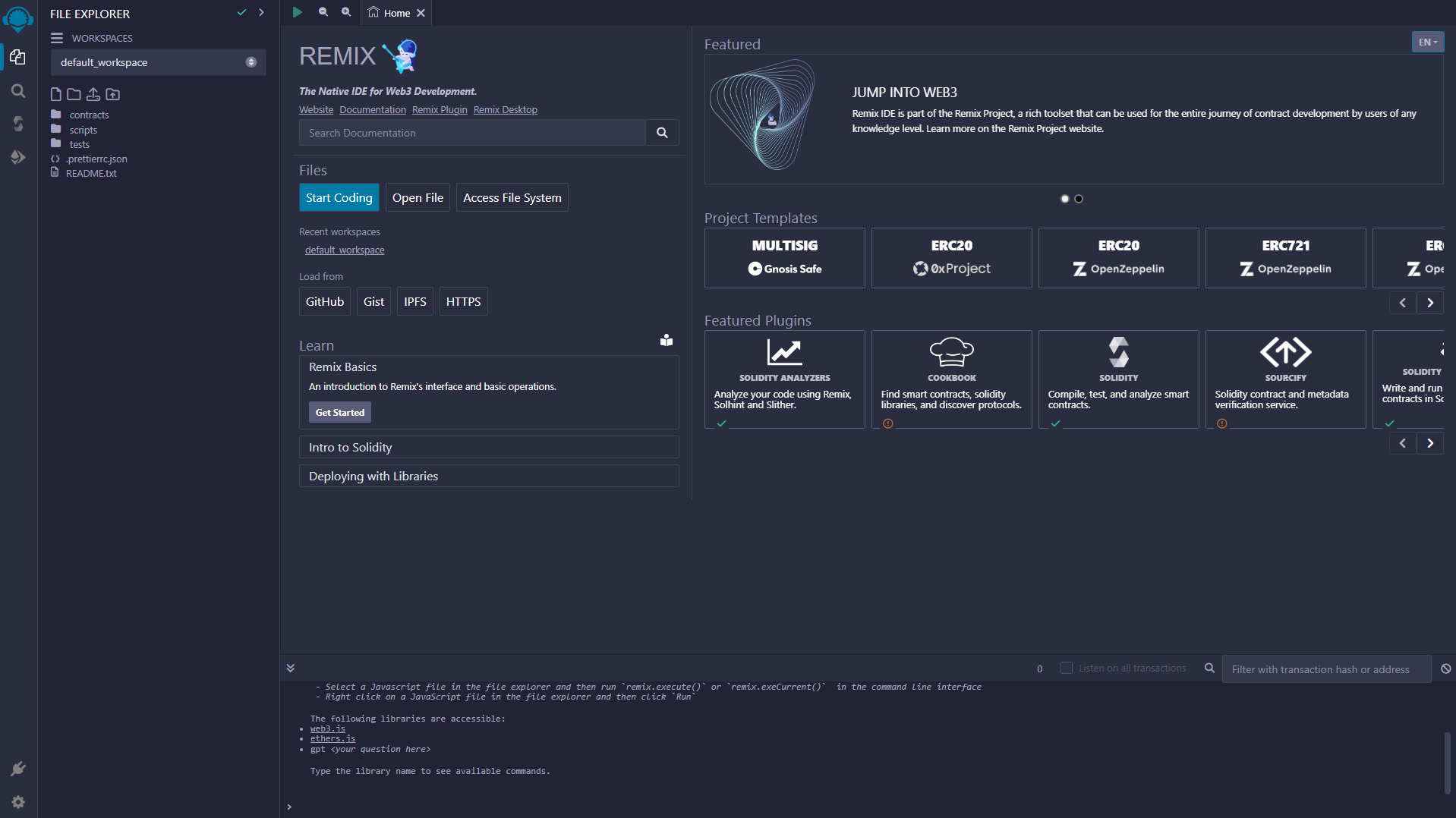Open the EN language dropdown
This screenshot has height=818, width=1456.
click(x=1427, y=42)
